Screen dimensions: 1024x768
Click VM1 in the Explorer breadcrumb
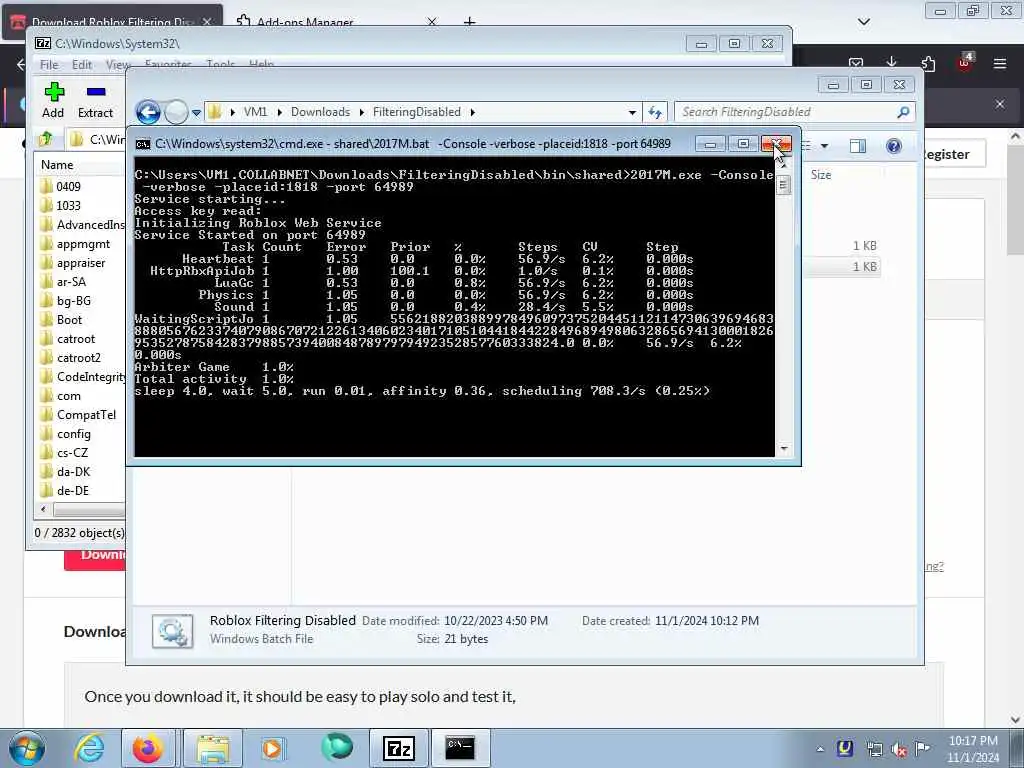click(x=255, y=112)
